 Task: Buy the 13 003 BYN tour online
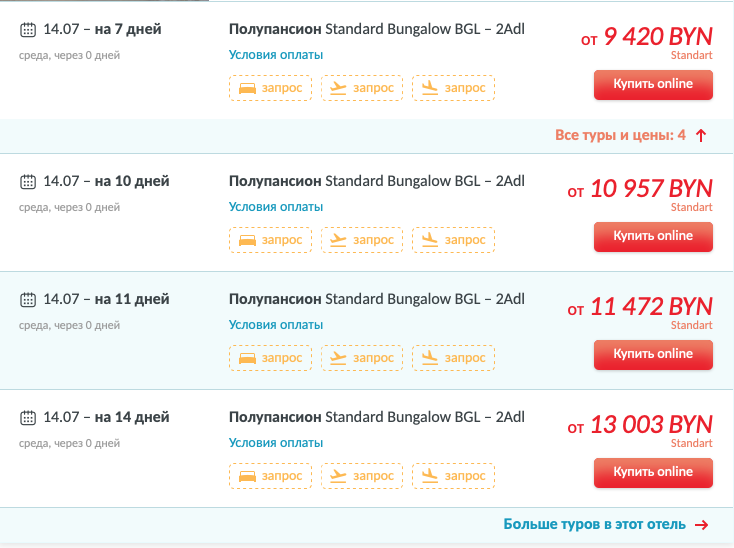[653, 472]
